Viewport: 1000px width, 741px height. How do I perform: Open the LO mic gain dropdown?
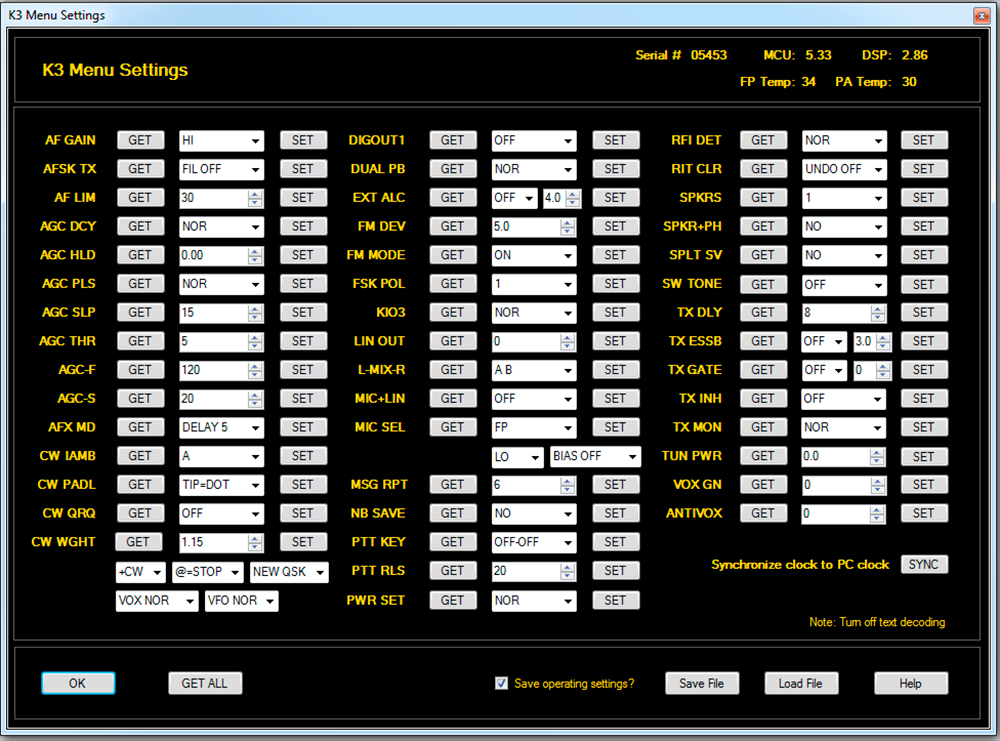[x=518, y=457]
